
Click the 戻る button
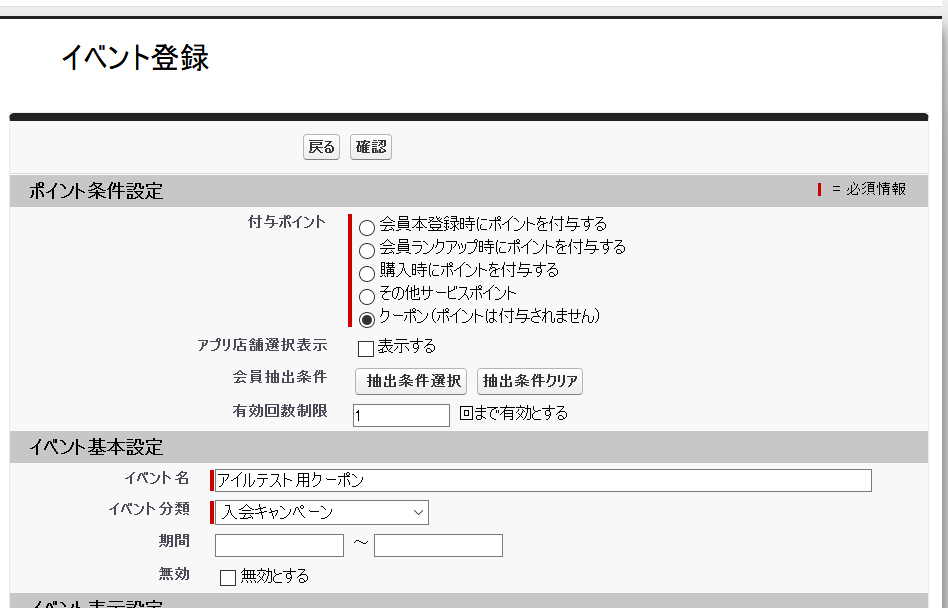coord(320,146)
